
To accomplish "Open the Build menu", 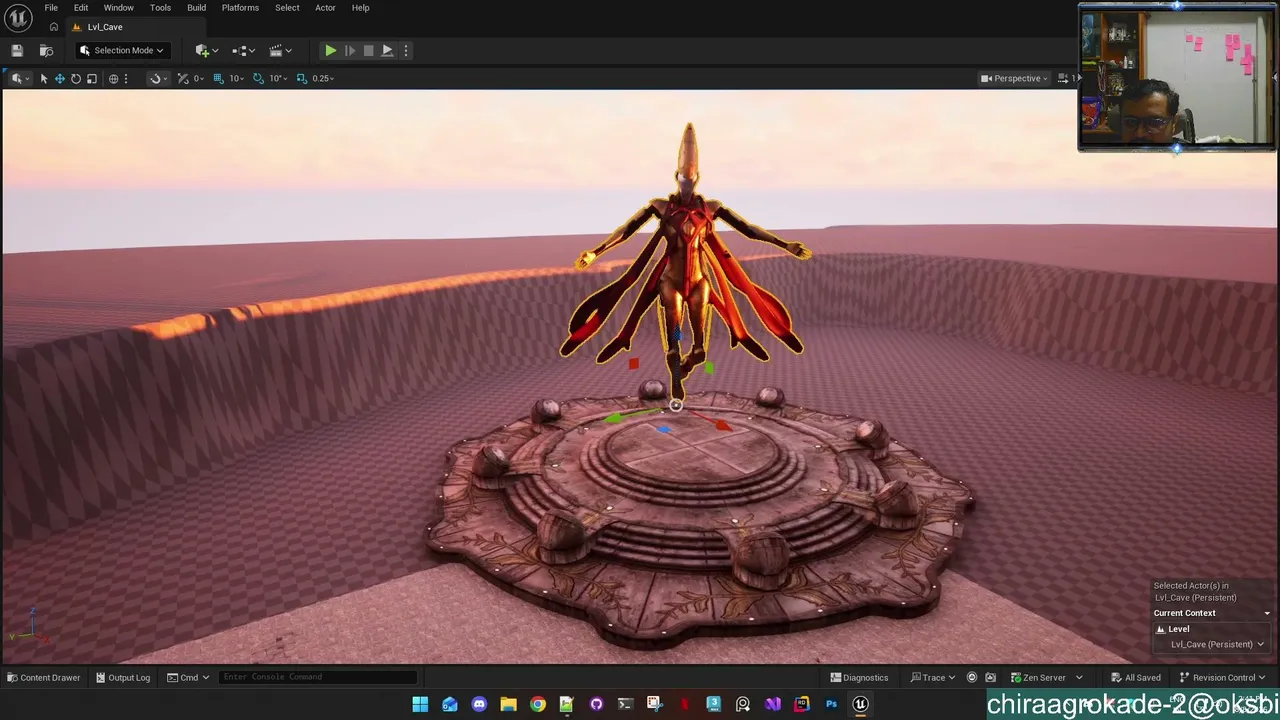I will pos(196,7).
